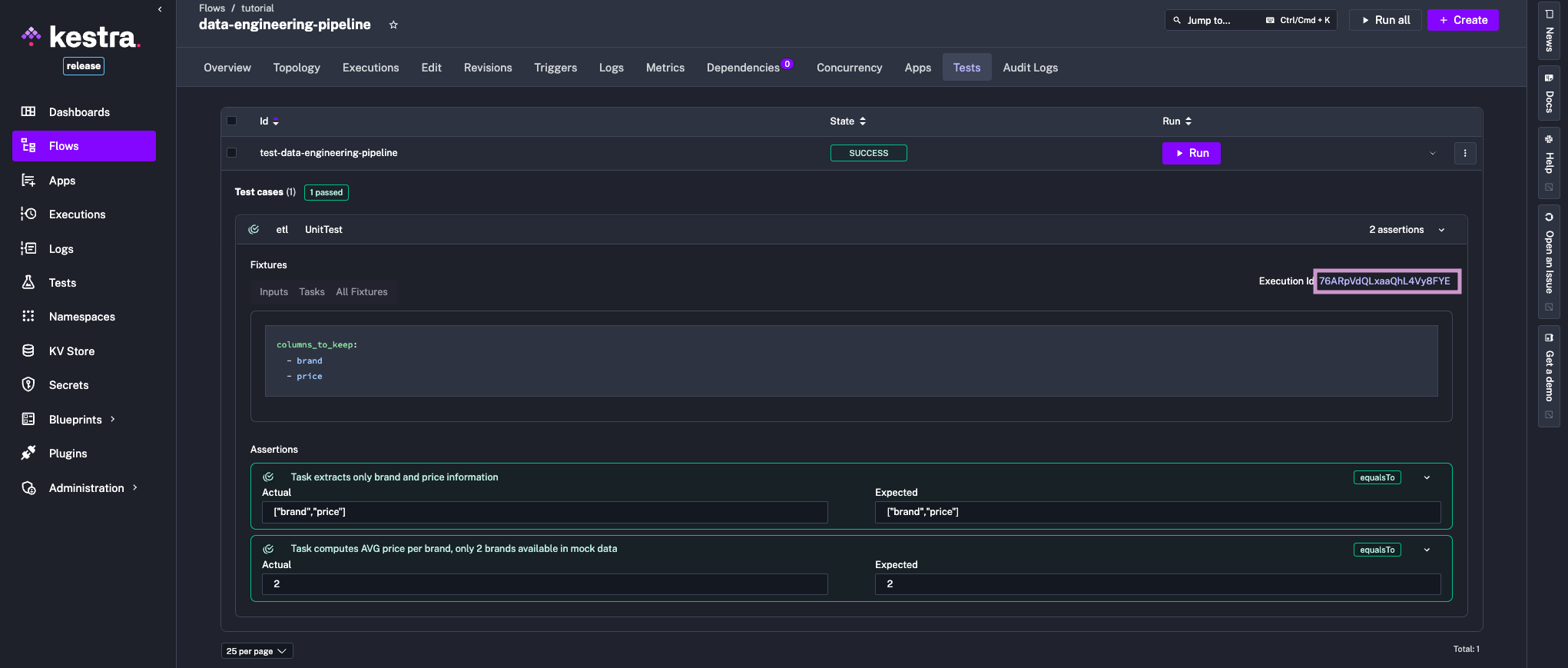
Task: Click the Run all button
Action: point(1385,20)
